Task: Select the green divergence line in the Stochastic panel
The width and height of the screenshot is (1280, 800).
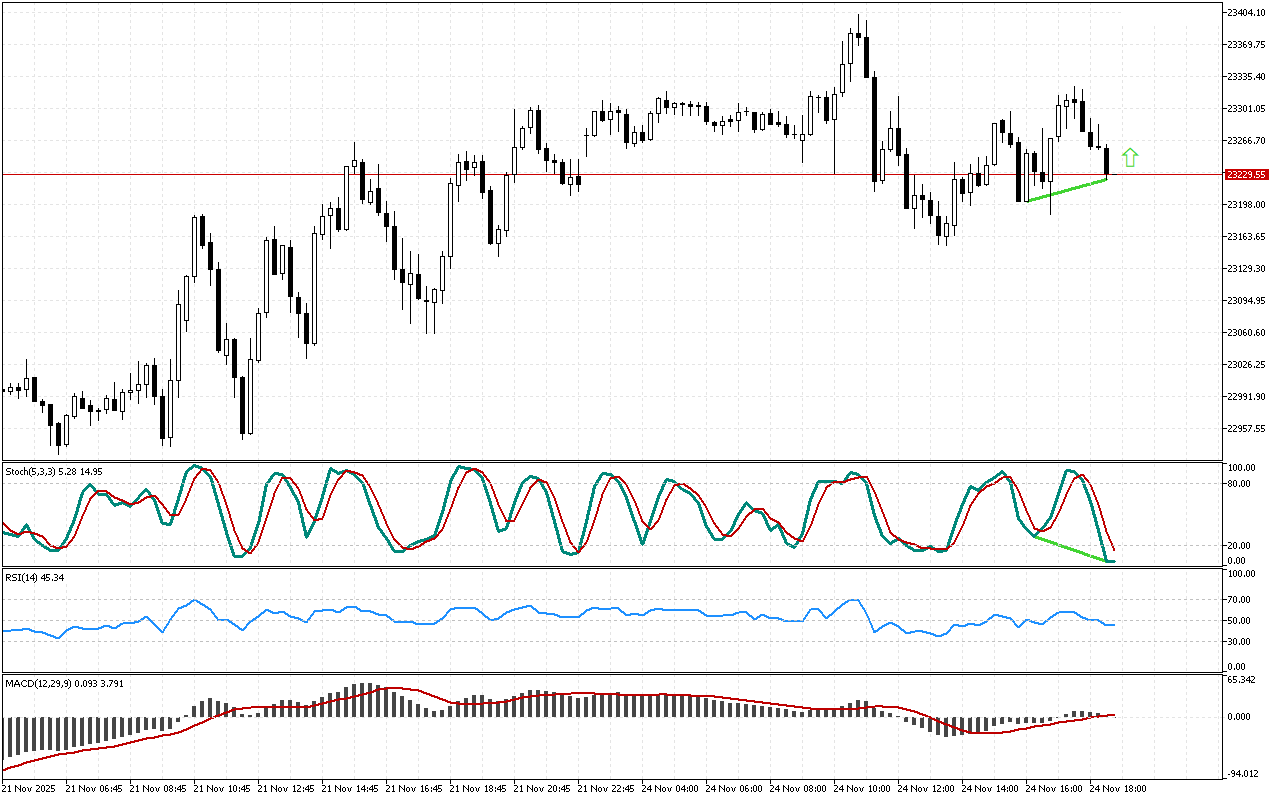Action: 1072,549
